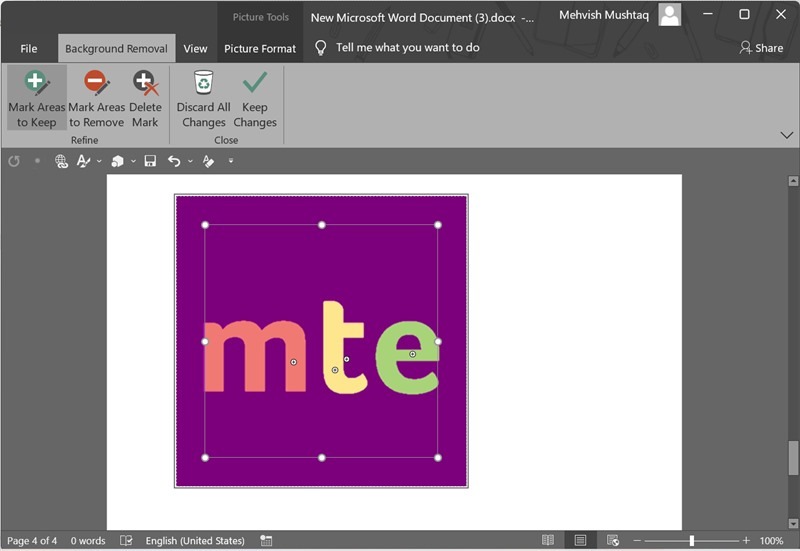The width and height of the screenshot is (800, 551).
Task: Click the lightbulb Tell me icon
Action: (x=320, y=47)
